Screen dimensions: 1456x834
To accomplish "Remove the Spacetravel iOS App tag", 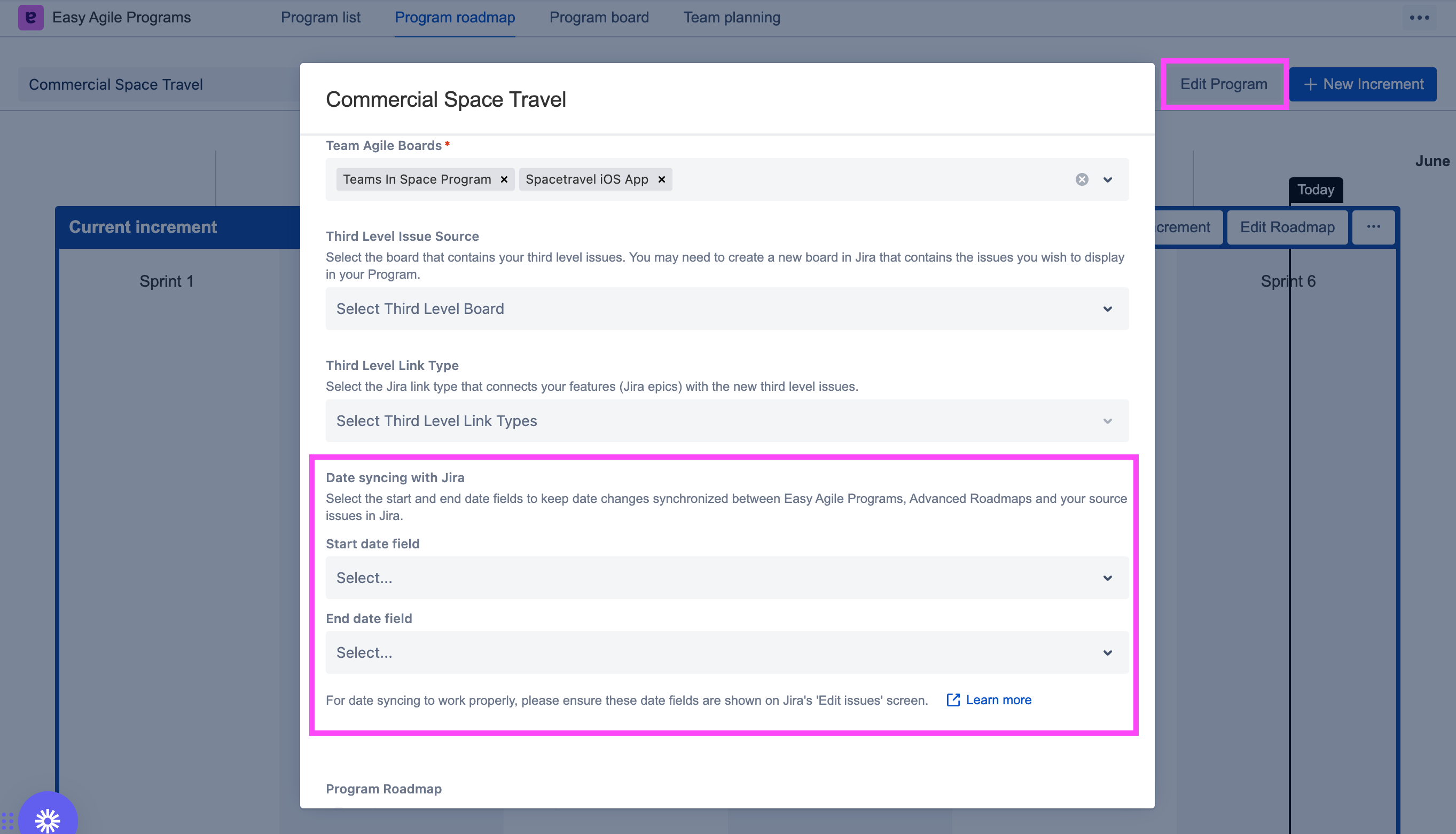I will (661, 180).
